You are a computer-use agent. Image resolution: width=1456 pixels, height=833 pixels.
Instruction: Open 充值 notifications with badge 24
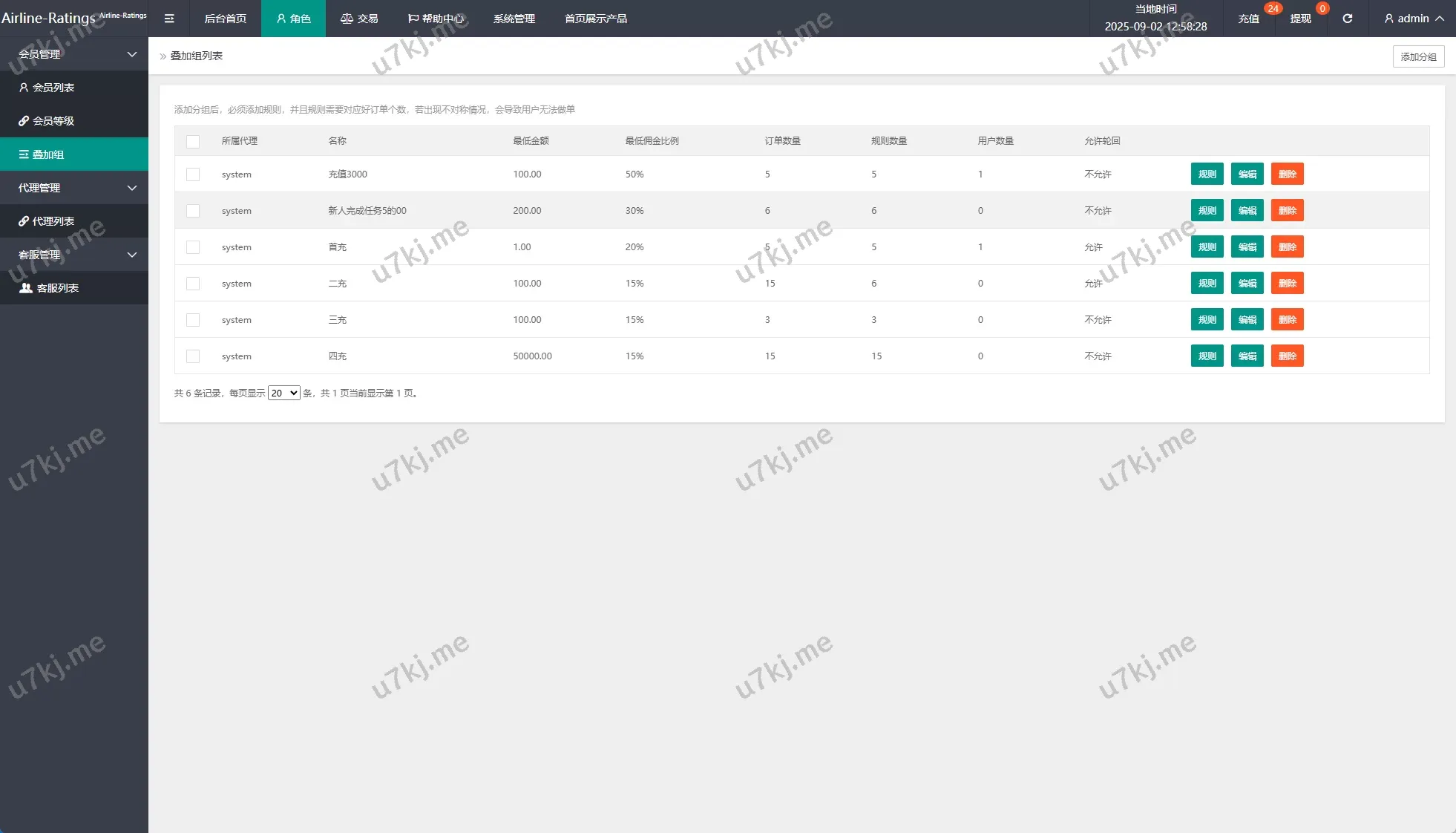pos(1249,19)
